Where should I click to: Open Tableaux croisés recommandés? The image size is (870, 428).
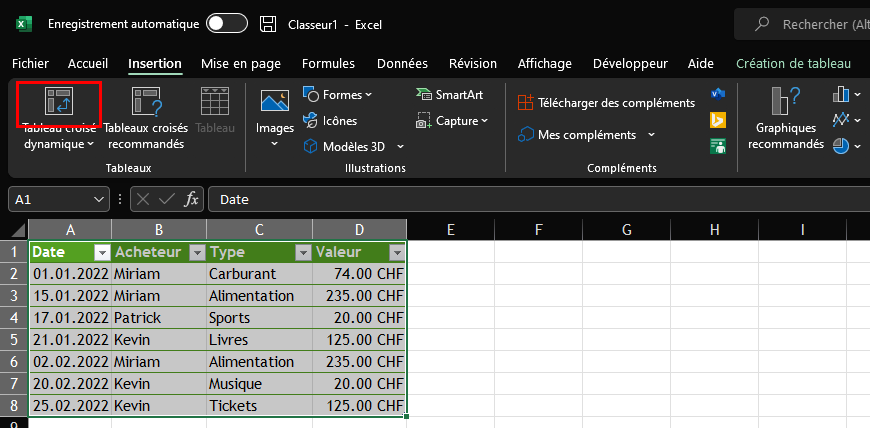pyautogui.click(x=146, y=103)
